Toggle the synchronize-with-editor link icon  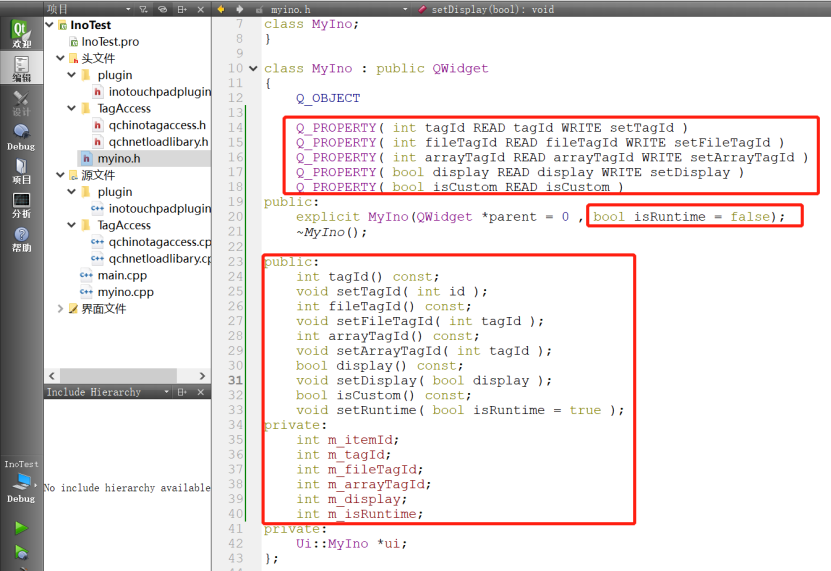point(162,9)
